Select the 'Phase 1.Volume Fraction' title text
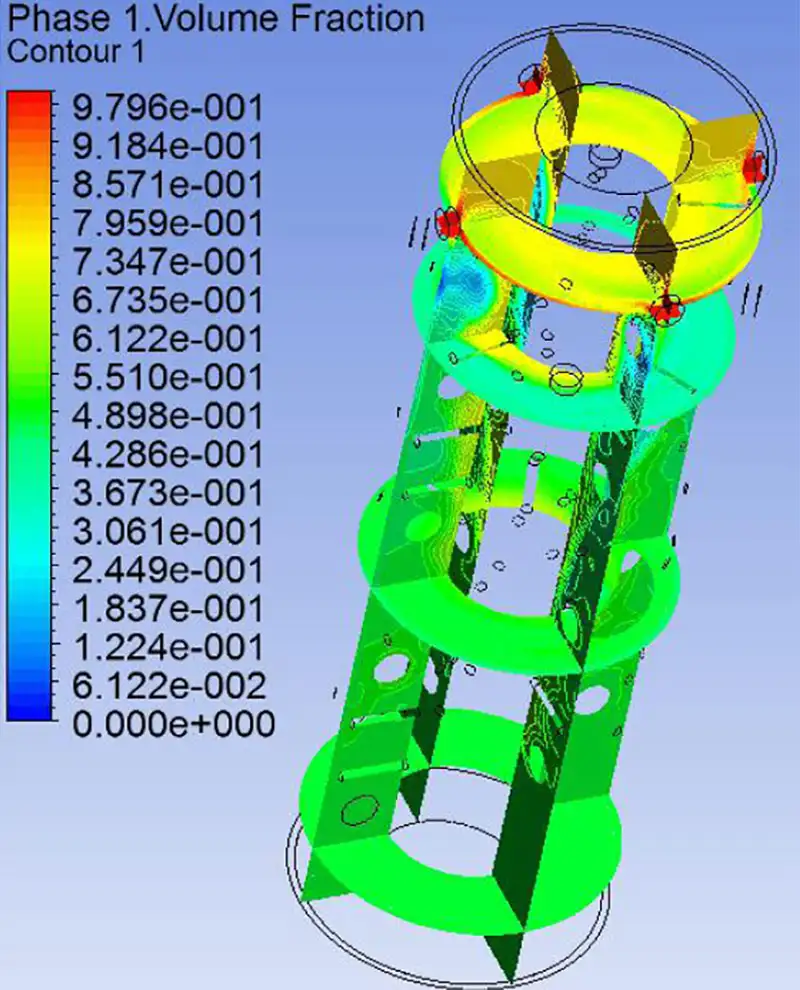 215,18
